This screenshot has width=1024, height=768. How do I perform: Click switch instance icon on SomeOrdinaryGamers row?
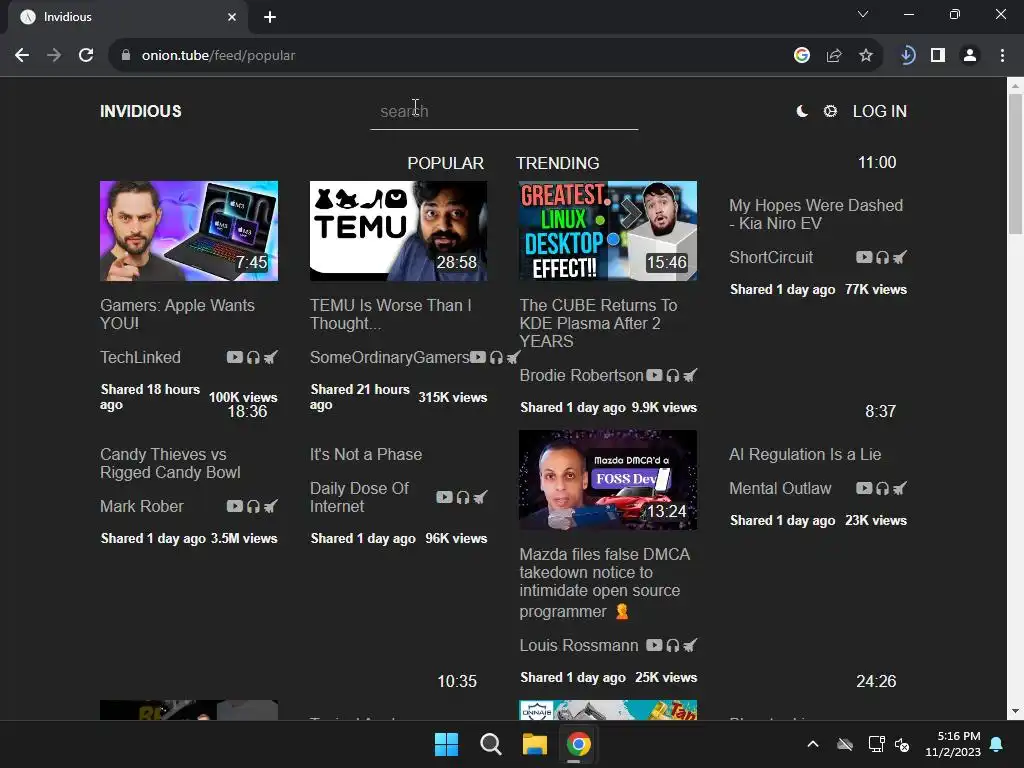pyautogui.click(x=513, y=357)
